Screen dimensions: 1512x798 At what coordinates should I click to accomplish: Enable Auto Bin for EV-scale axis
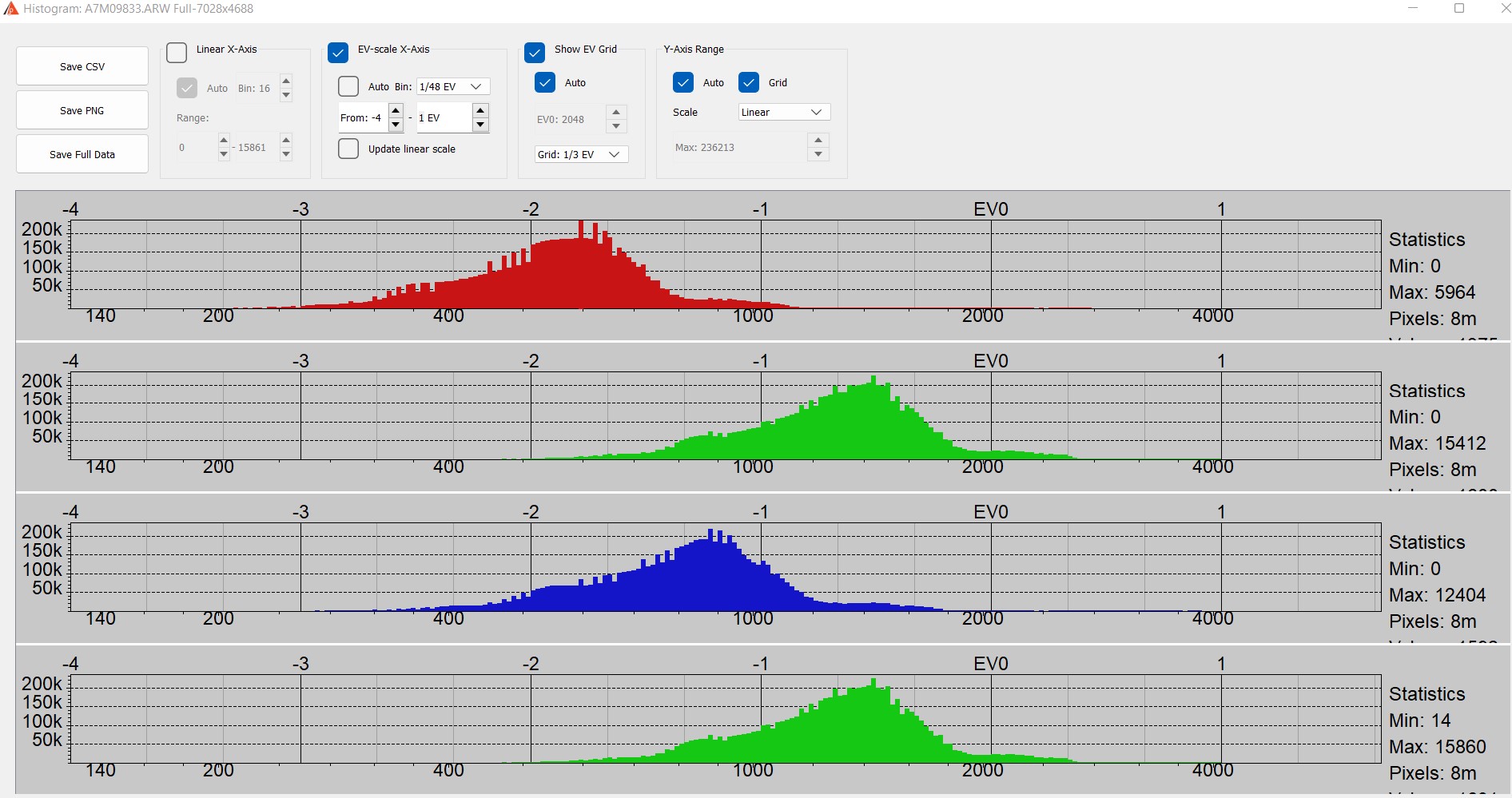click(348, 86)
